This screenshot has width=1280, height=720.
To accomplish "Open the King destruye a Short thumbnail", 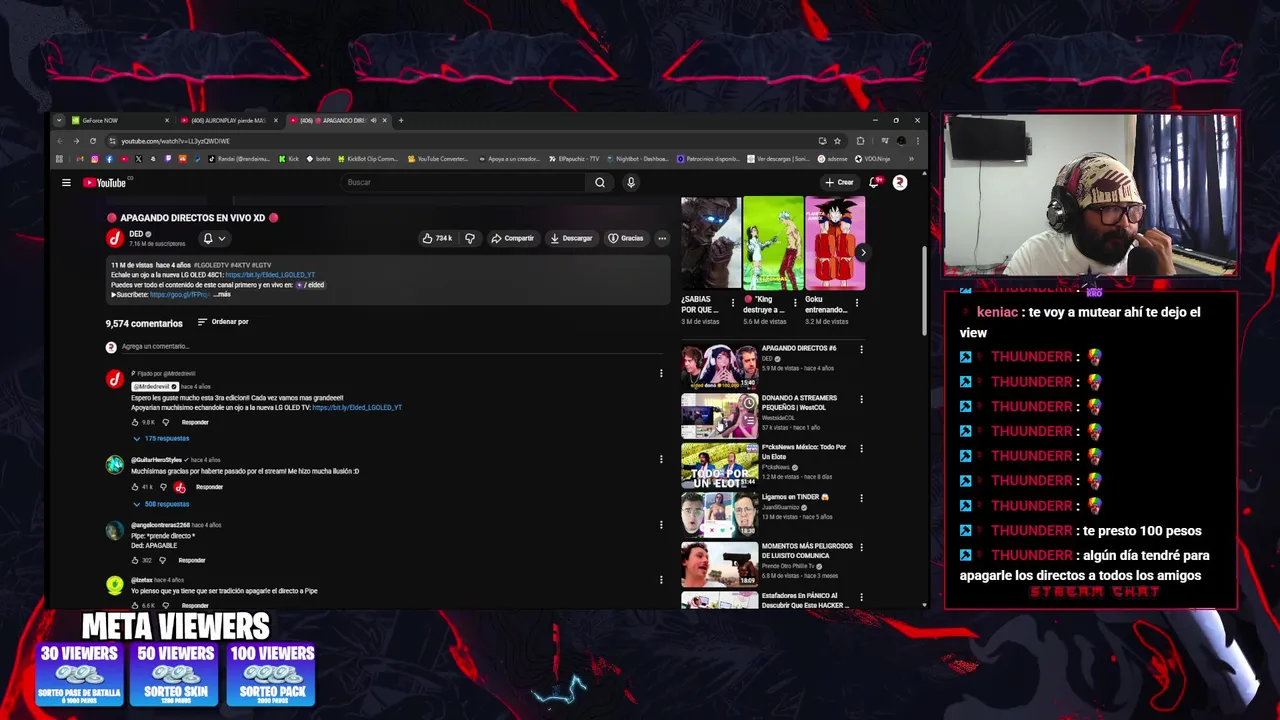I will pyautogui.click(x=773, y=243).
